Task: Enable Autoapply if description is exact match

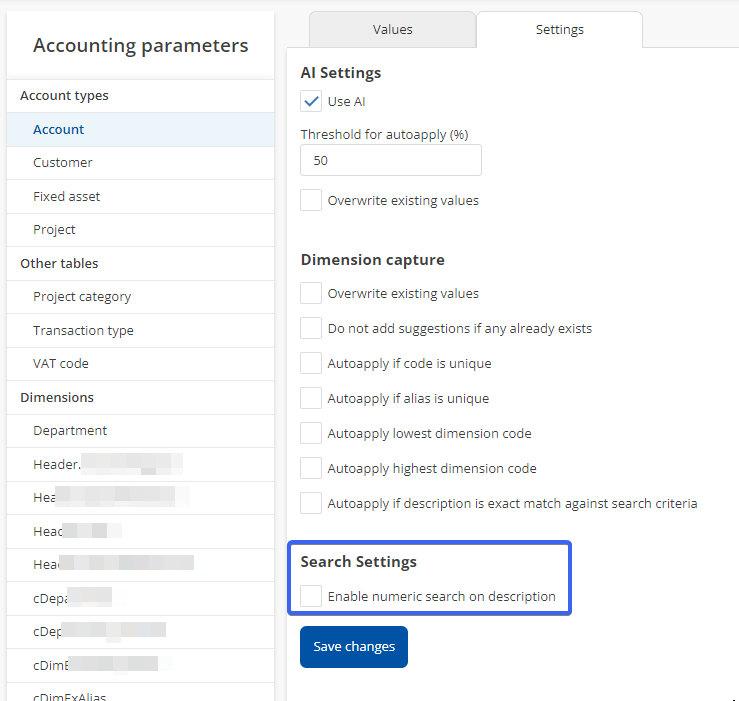Action: coord(311,503)
